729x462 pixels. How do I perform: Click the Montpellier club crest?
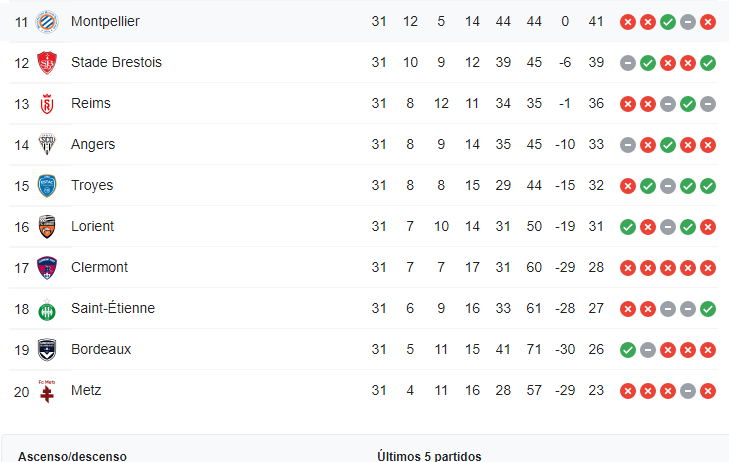click(46, 21)
